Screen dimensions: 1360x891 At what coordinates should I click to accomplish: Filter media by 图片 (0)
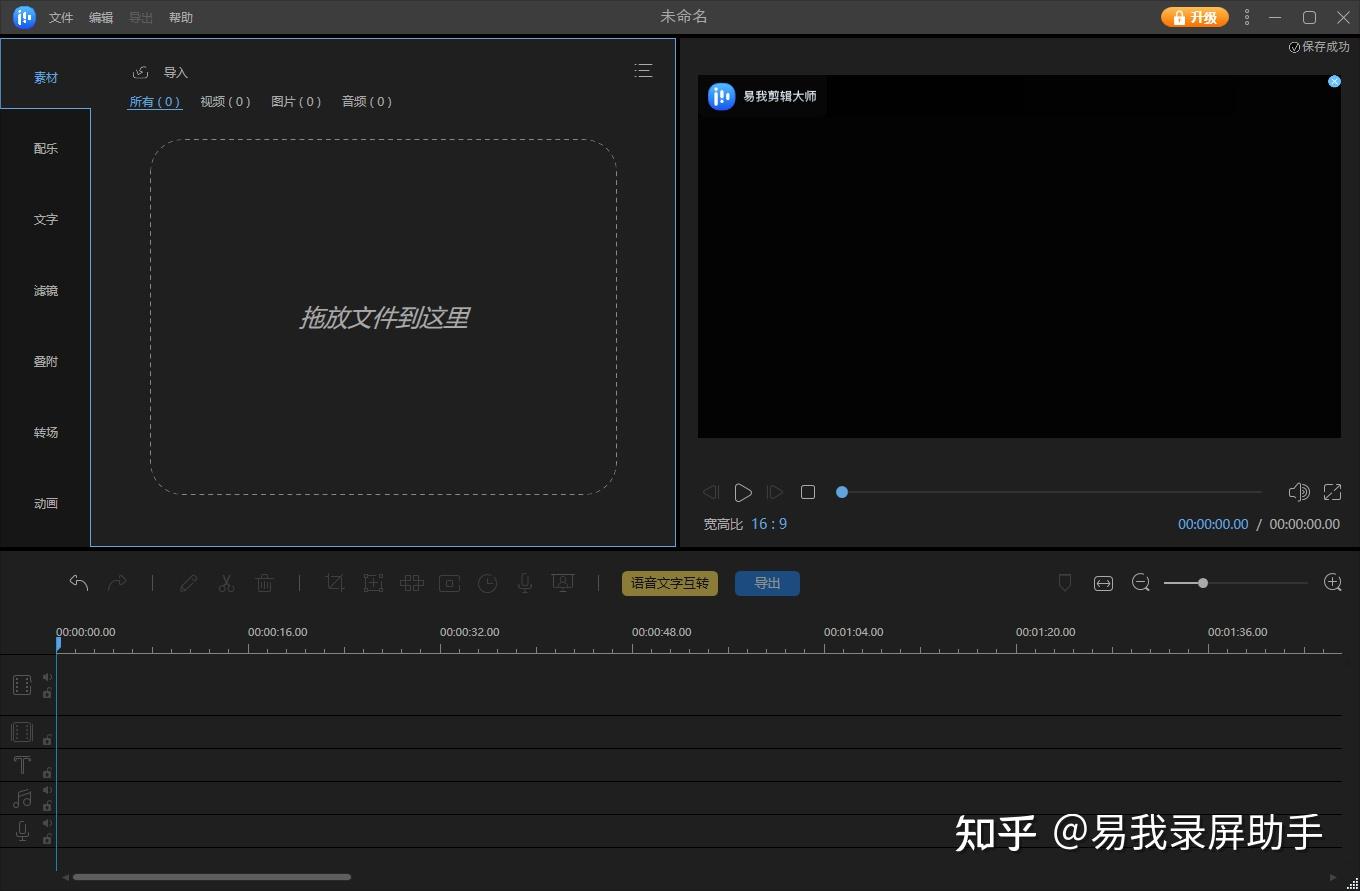297,101
